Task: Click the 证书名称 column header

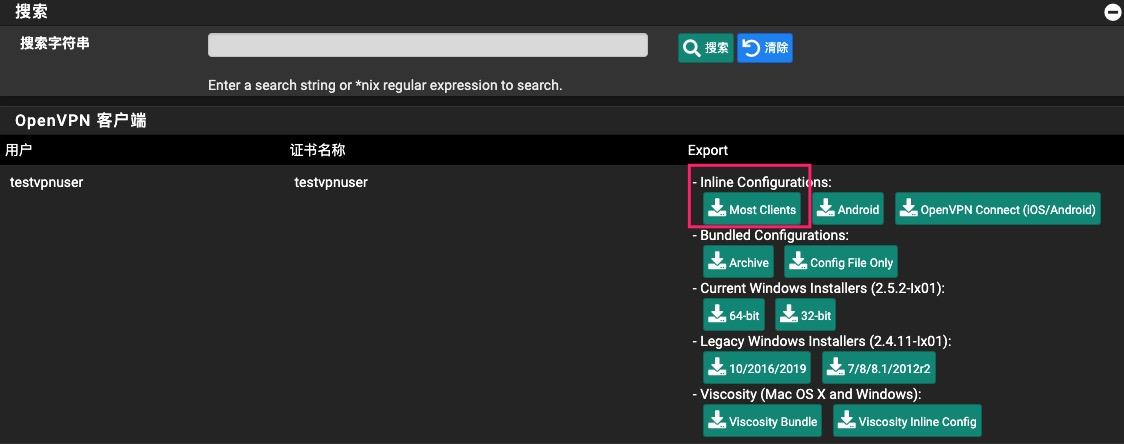Action: pos(318,150)
